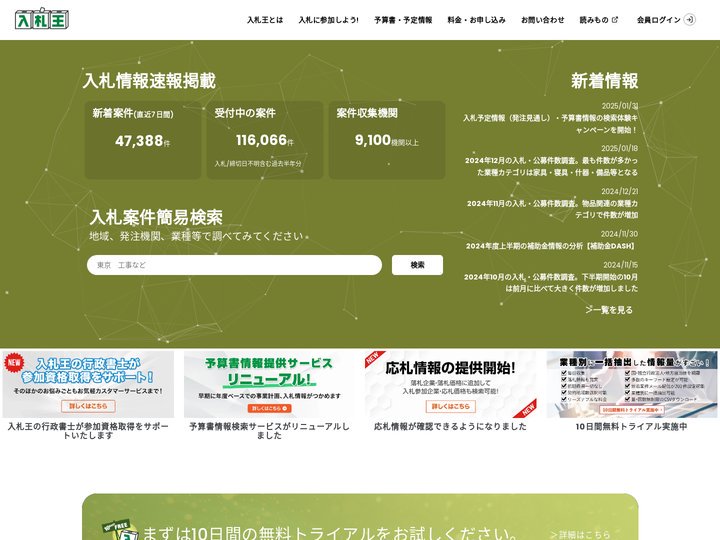Open the 予算書情報提供サービス リニューアル banner
This screenshot has width=720, height=540.
(269, 384)
